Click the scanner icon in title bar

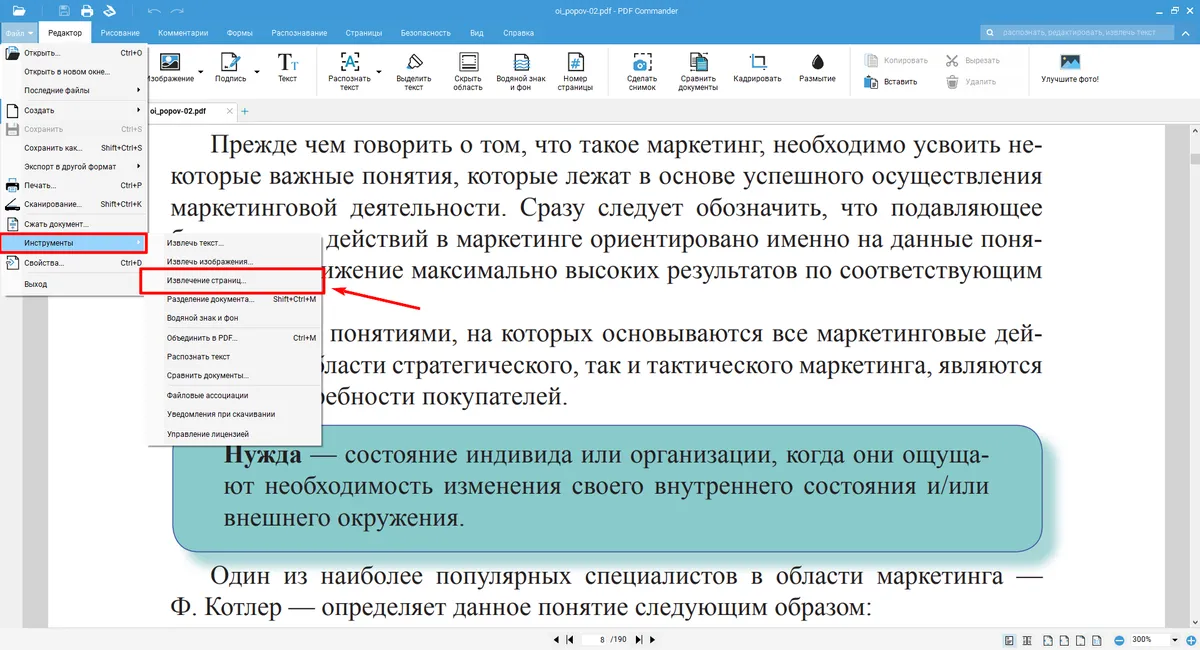tap(110, 11)
